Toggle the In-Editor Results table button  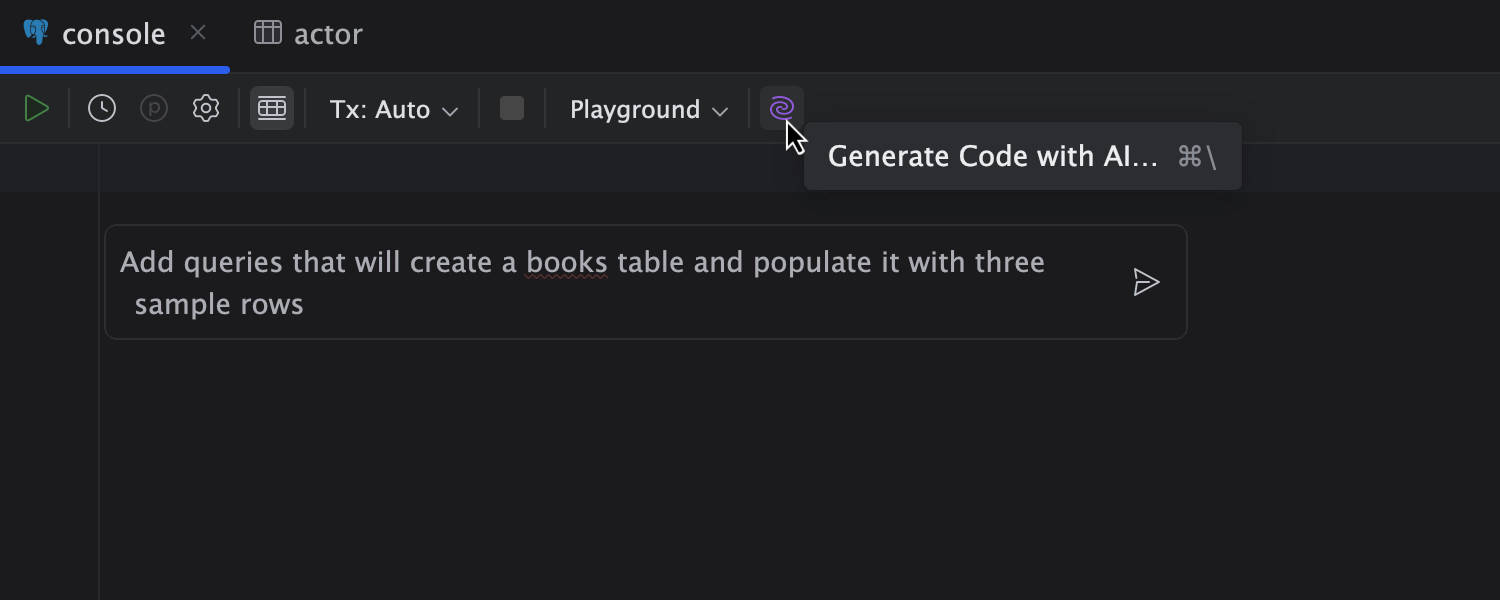[x=272, y=109]
